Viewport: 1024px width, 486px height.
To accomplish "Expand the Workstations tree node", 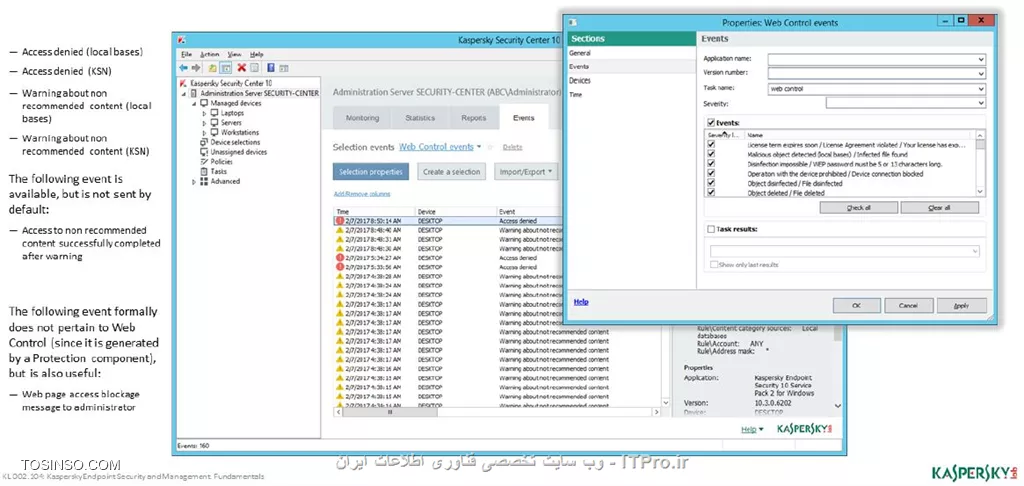I will click(x=204, y=133).
